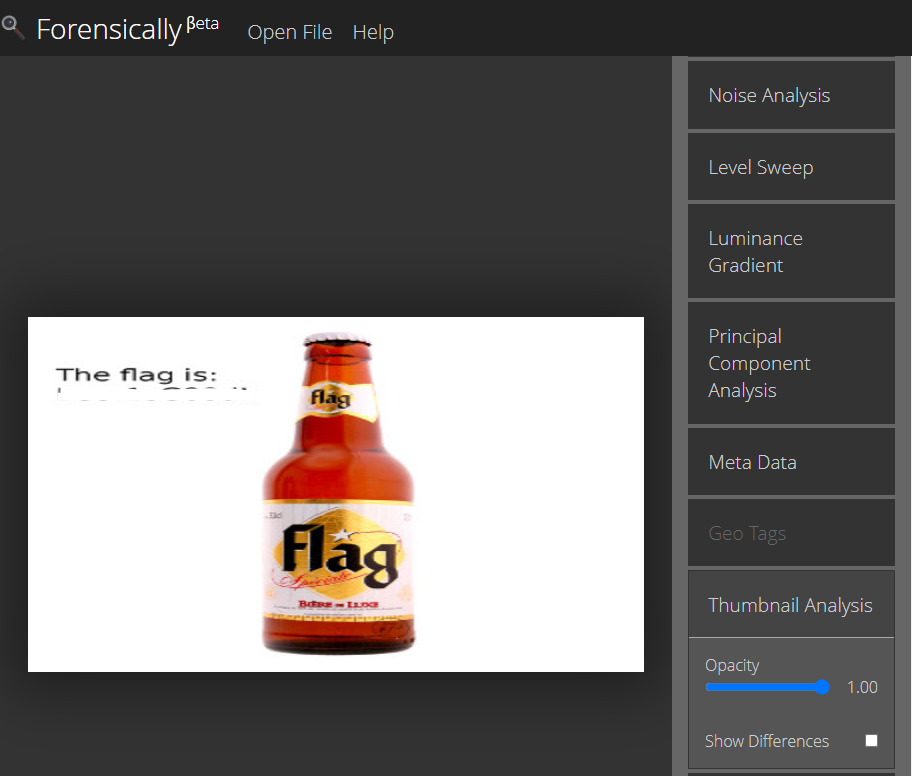Click the Geo Tags panel
This screenshot has width=912, height=776.
click(791, 533)
